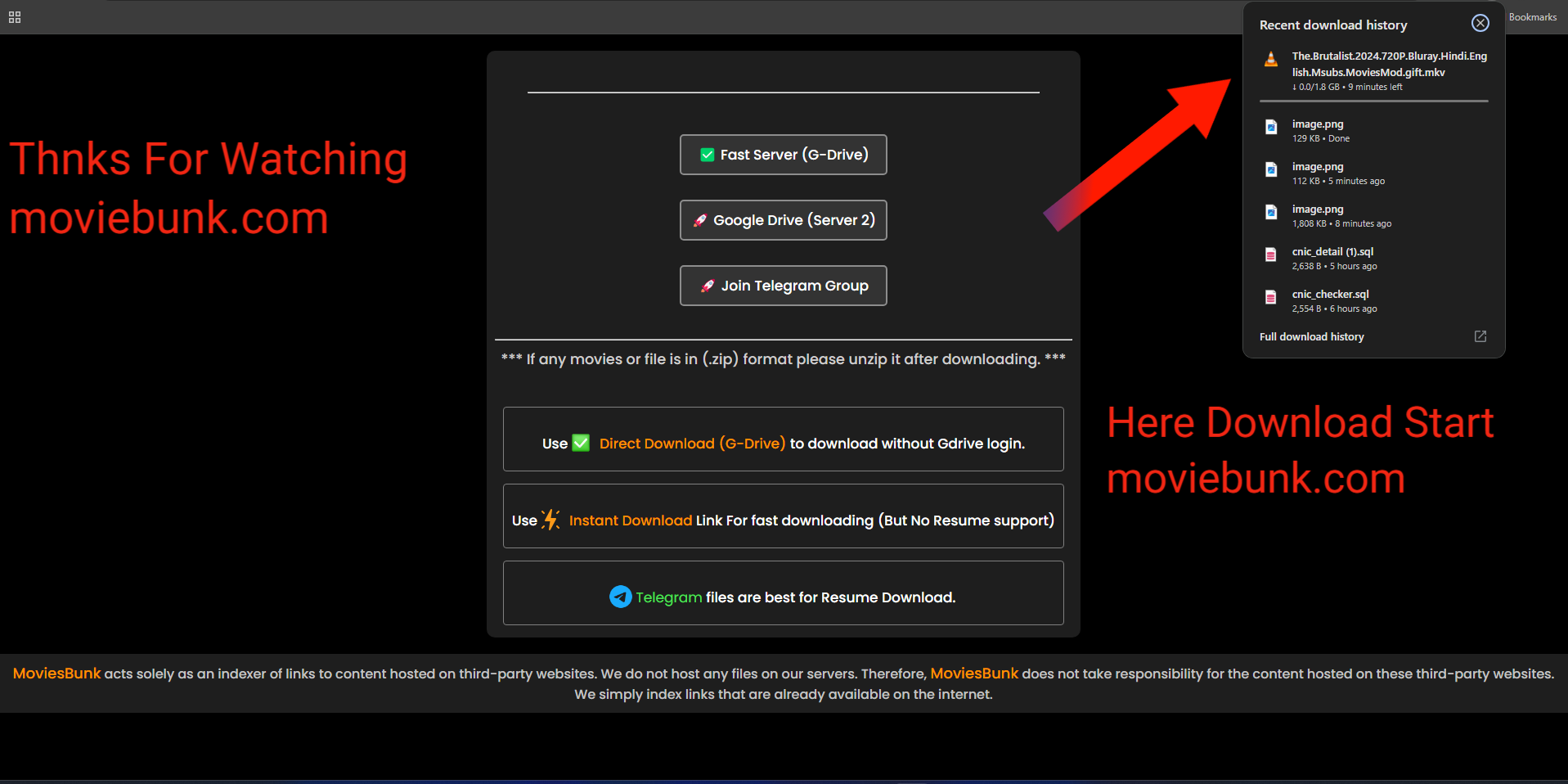The height and width of the screenshot is (784, 1568).
Task: Click the VLC cone icon of Brutalist download
Action: point(1270,59)
